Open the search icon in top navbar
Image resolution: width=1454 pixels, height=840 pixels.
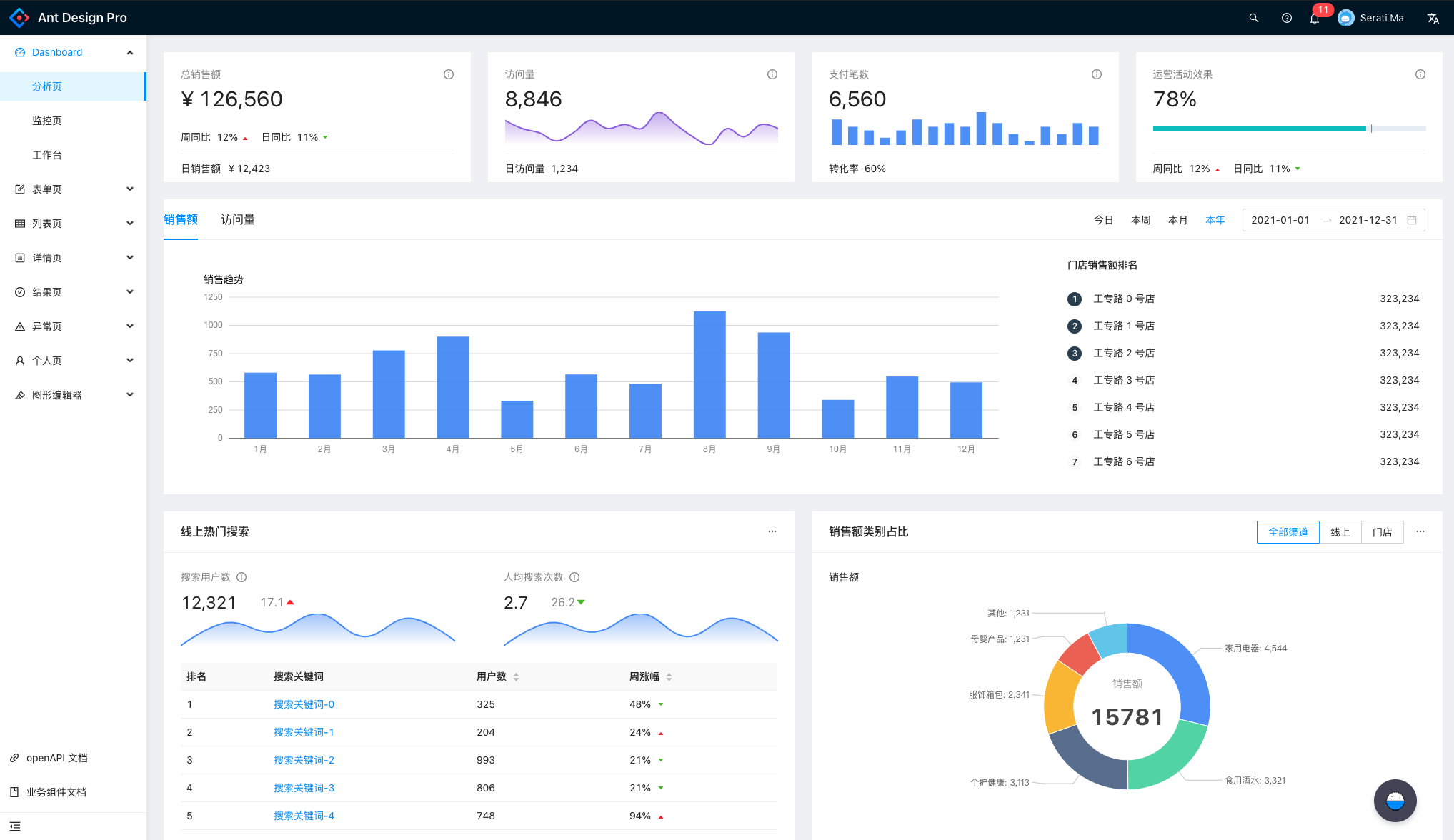pos(1254,17)
